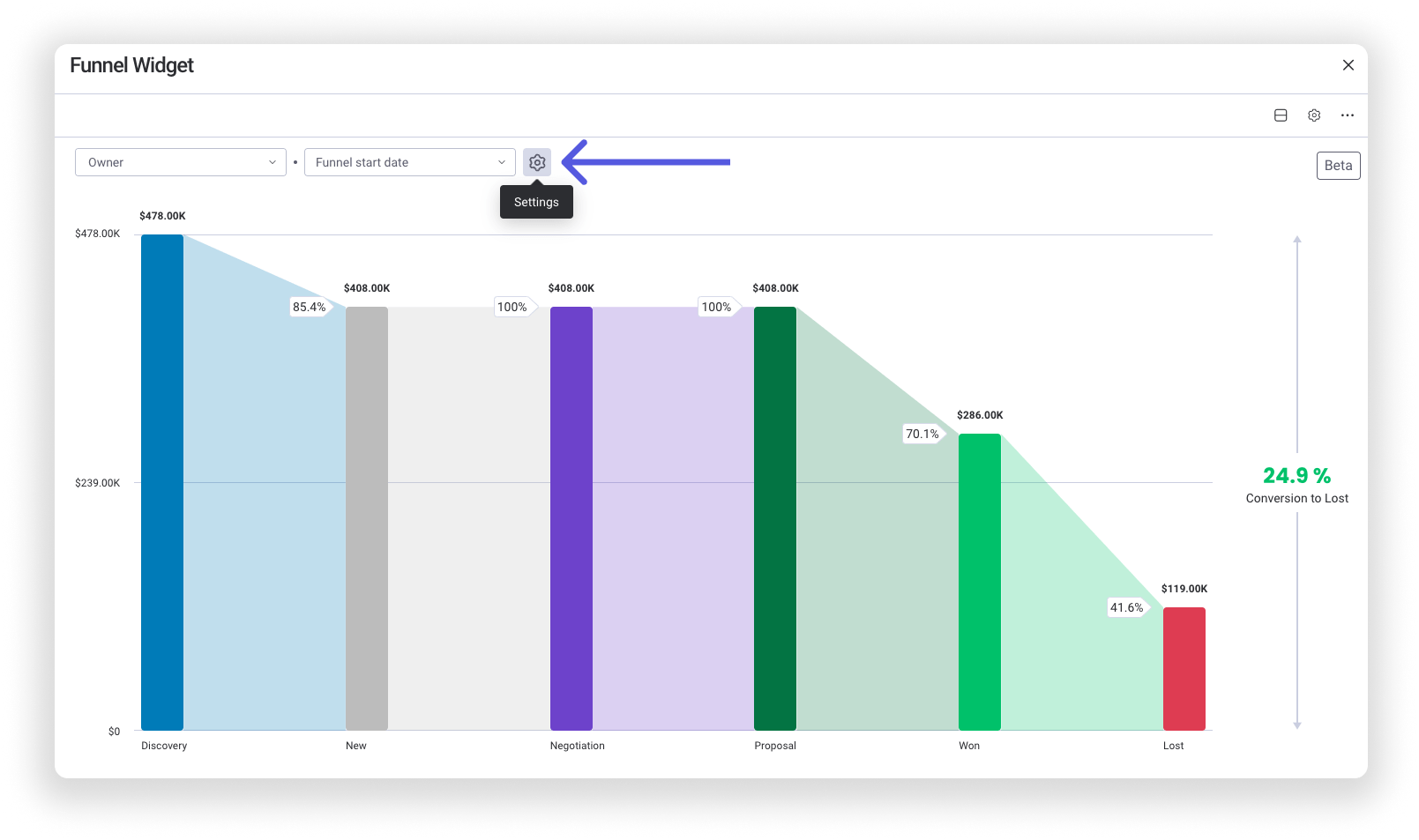The width and height of the screenshot is (1419, 840).
Task: Close the Funnel Widget dialog
Action: pos(1348,65)
